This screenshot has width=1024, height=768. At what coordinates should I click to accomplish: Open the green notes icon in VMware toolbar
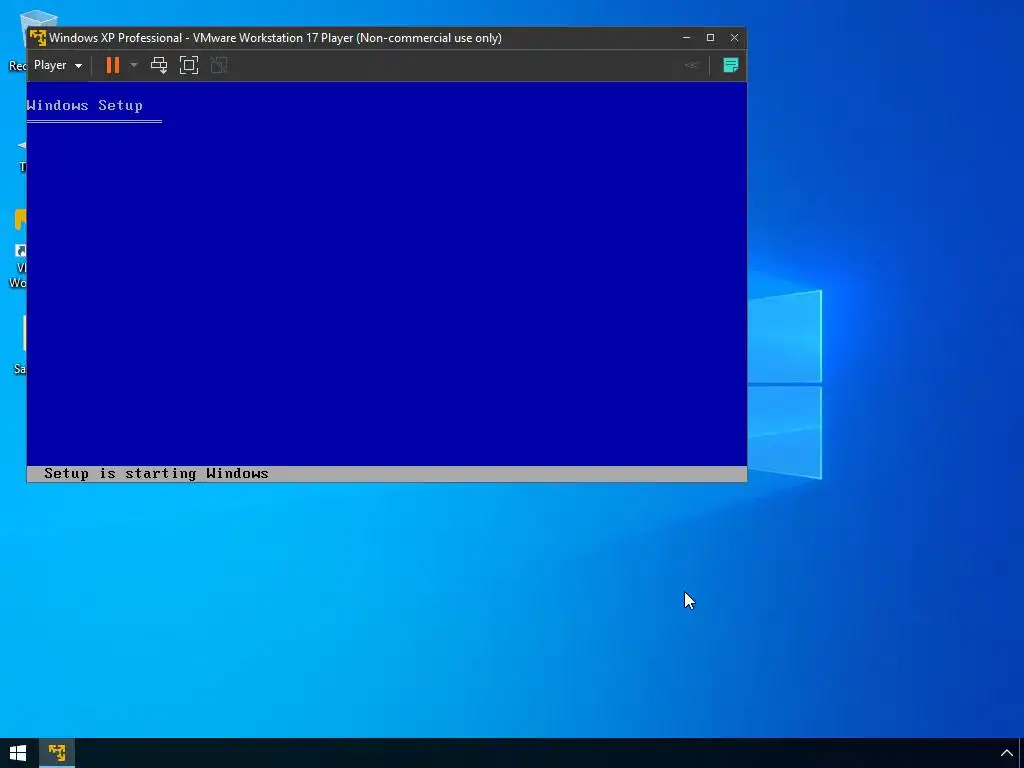(x=731, y=65)
